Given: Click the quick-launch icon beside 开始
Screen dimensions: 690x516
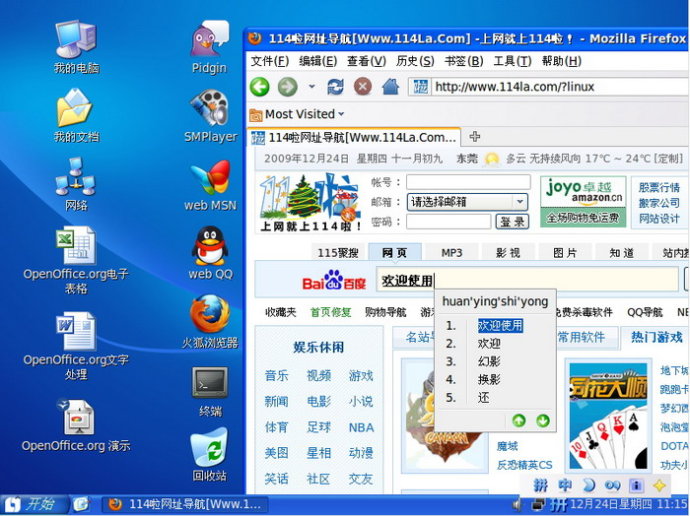Looking at the screenshot, I should click(x=81, y=504).
